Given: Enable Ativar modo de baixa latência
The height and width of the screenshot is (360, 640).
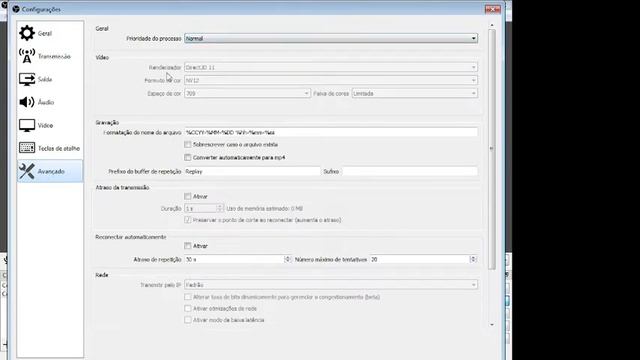Looking at the screenshot, I should 188,320.
